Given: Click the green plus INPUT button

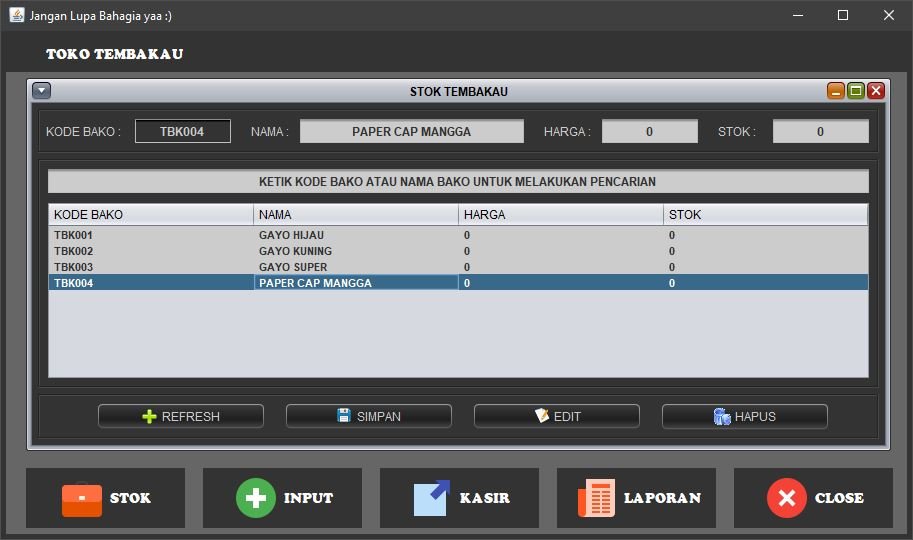Looking at the screenshot, I should 282,498.
